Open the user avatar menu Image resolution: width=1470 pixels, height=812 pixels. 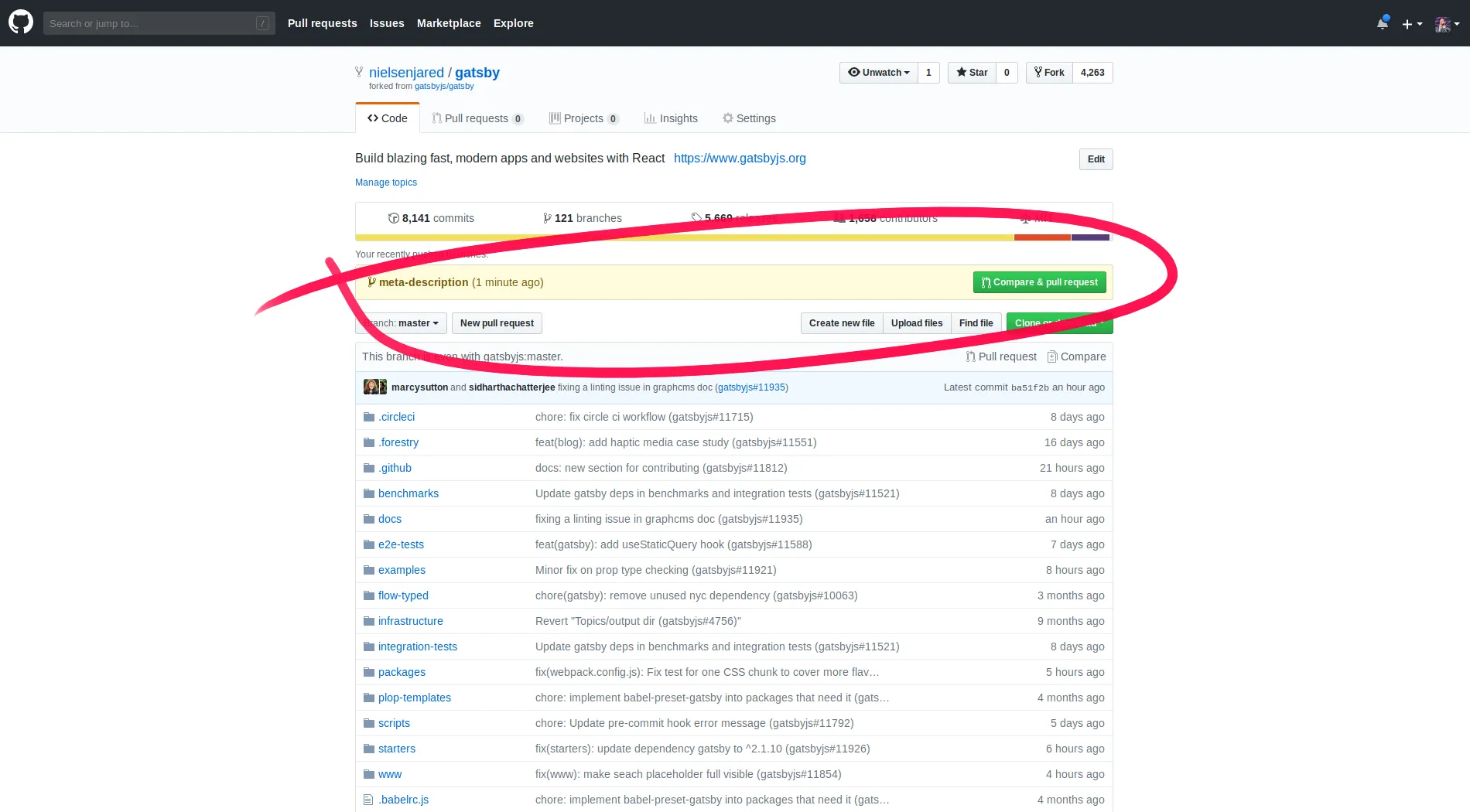coord(1447,24)
